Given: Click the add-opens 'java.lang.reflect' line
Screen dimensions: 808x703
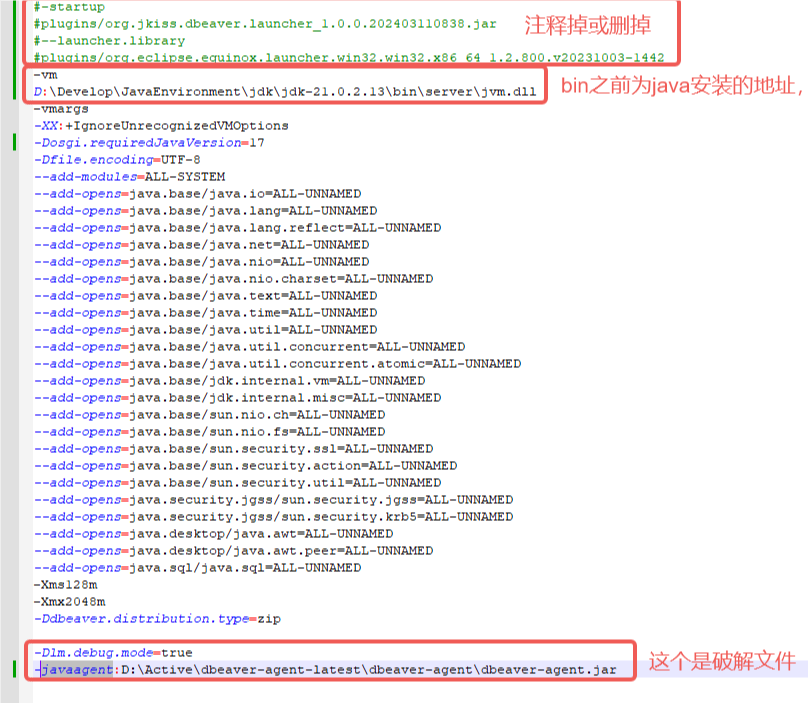Looking at the screenshot, I should (237, 228).
